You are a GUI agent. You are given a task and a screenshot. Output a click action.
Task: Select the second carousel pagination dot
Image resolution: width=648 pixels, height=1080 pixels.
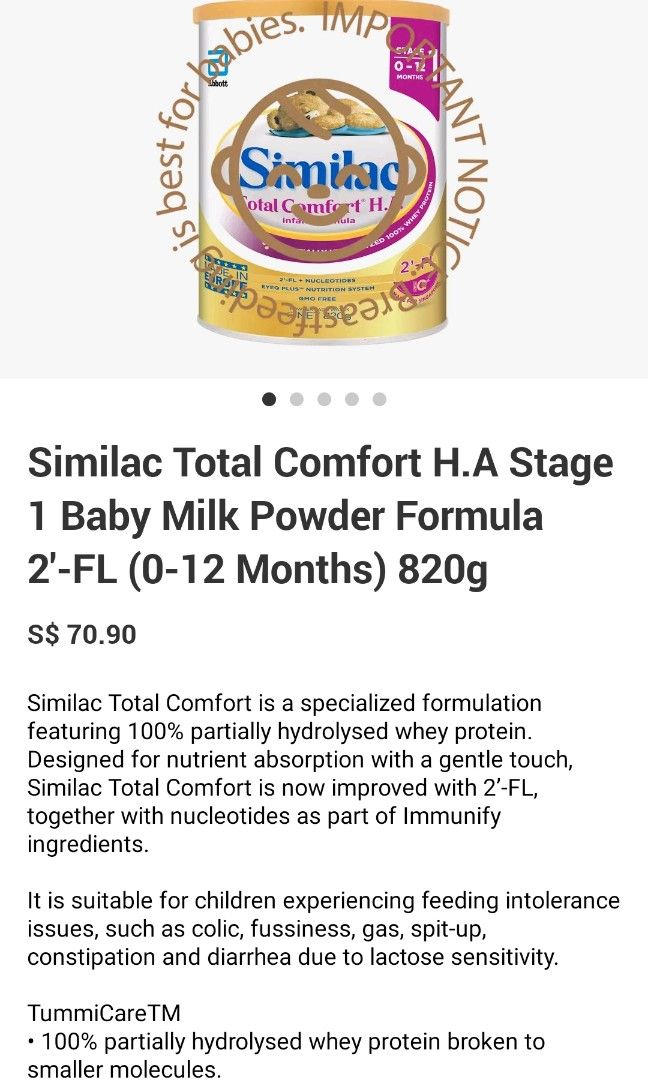(294, 398)
